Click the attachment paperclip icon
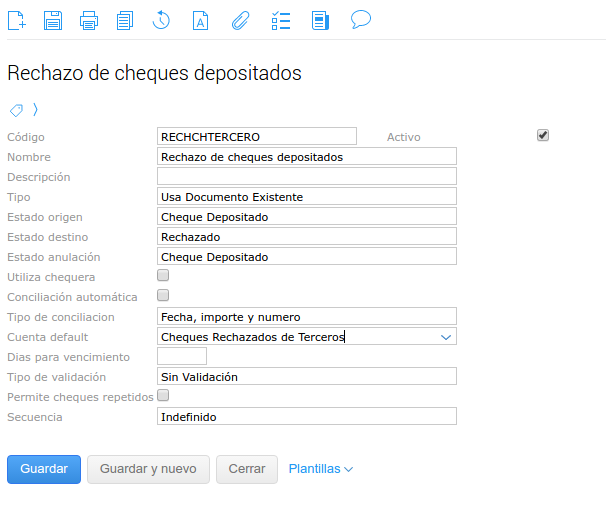606x525 pixels. tap(240, 19)
